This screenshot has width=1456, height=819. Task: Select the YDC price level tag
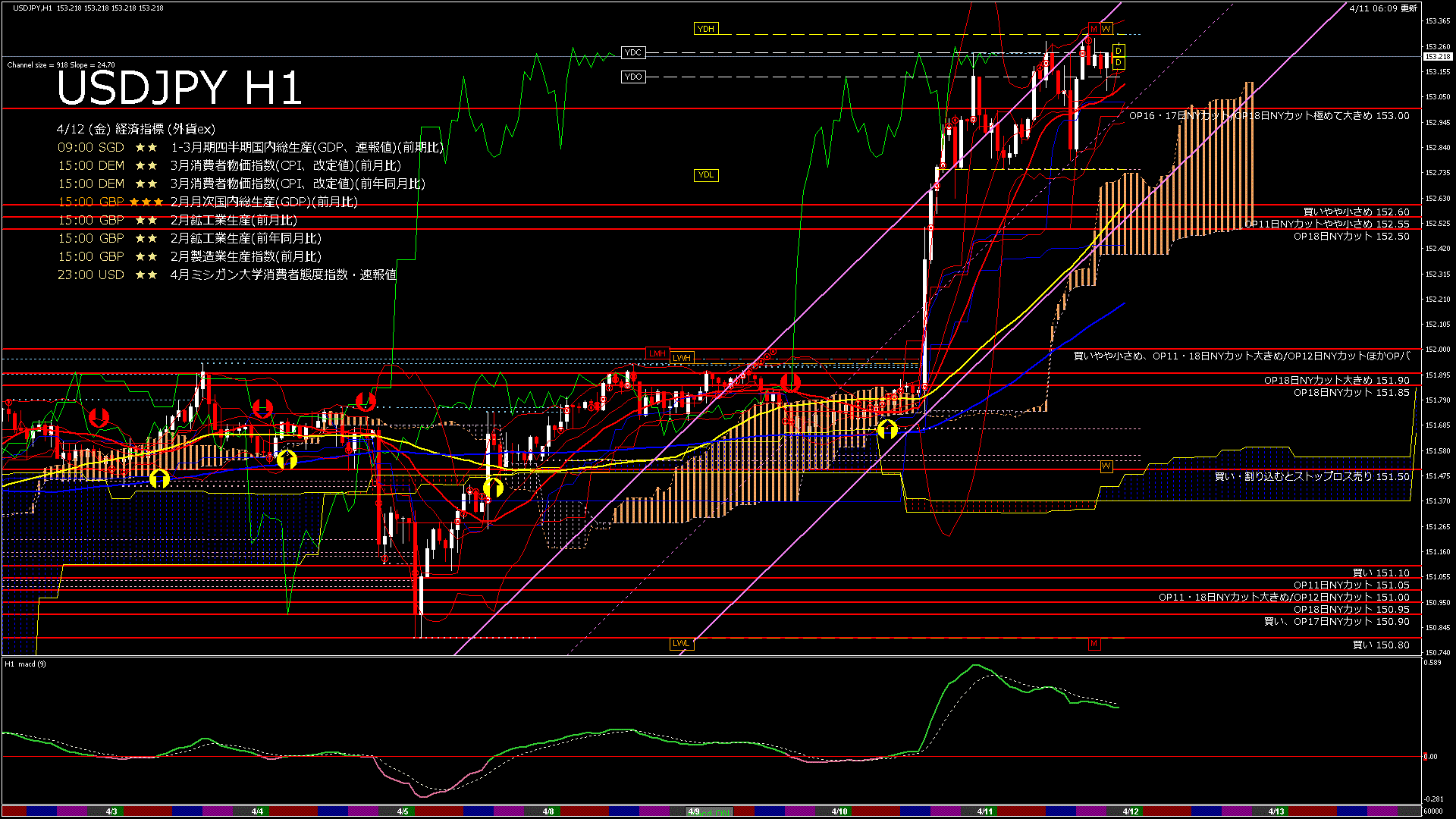(x=632, y=53)
